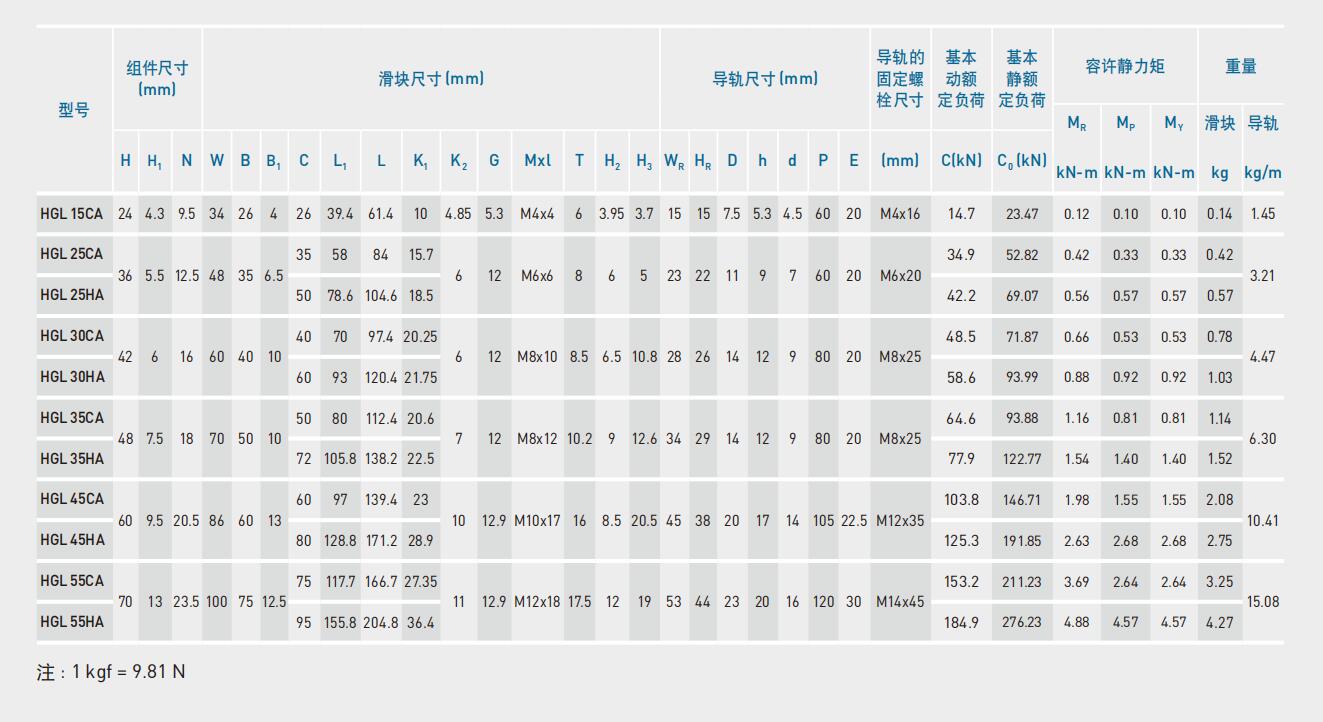Screen dimensions: 1323x722
Task: Click the 型号 column header
Action: pos(74,110)
